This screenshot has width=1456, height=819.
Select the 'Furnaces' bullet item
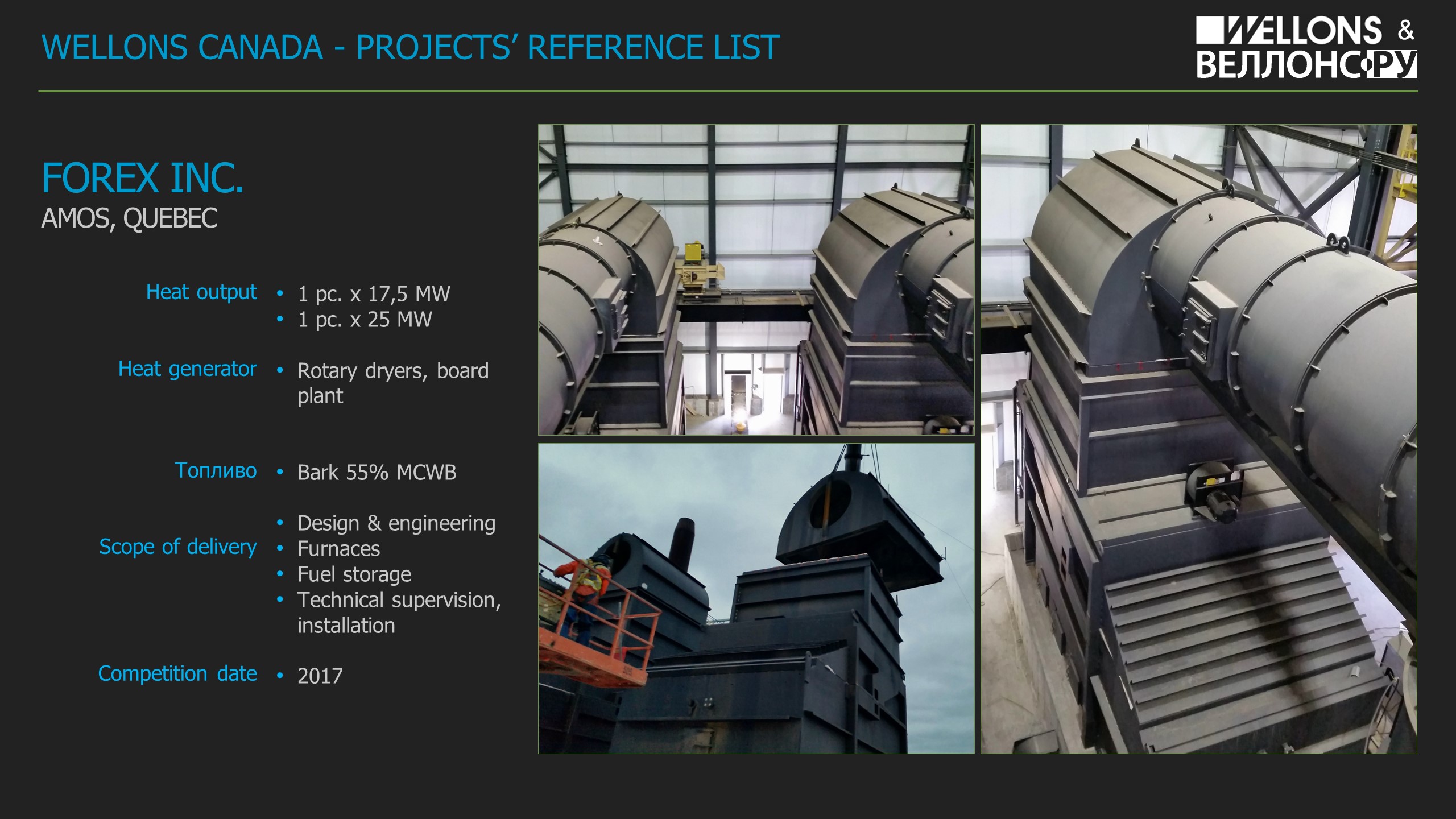tap(339, 549)
